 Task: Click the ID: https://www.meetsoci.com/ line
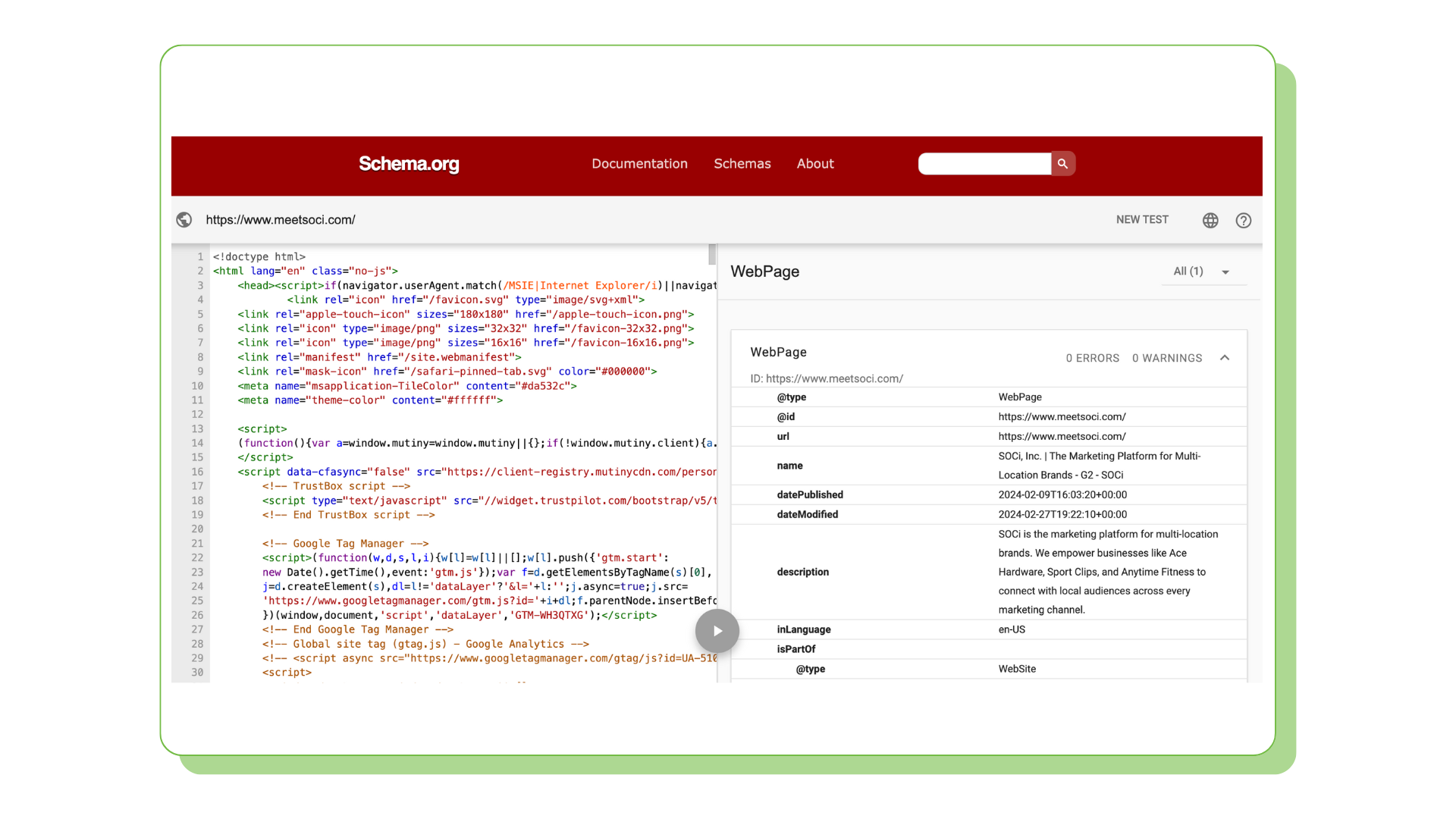tap(827, 379)
